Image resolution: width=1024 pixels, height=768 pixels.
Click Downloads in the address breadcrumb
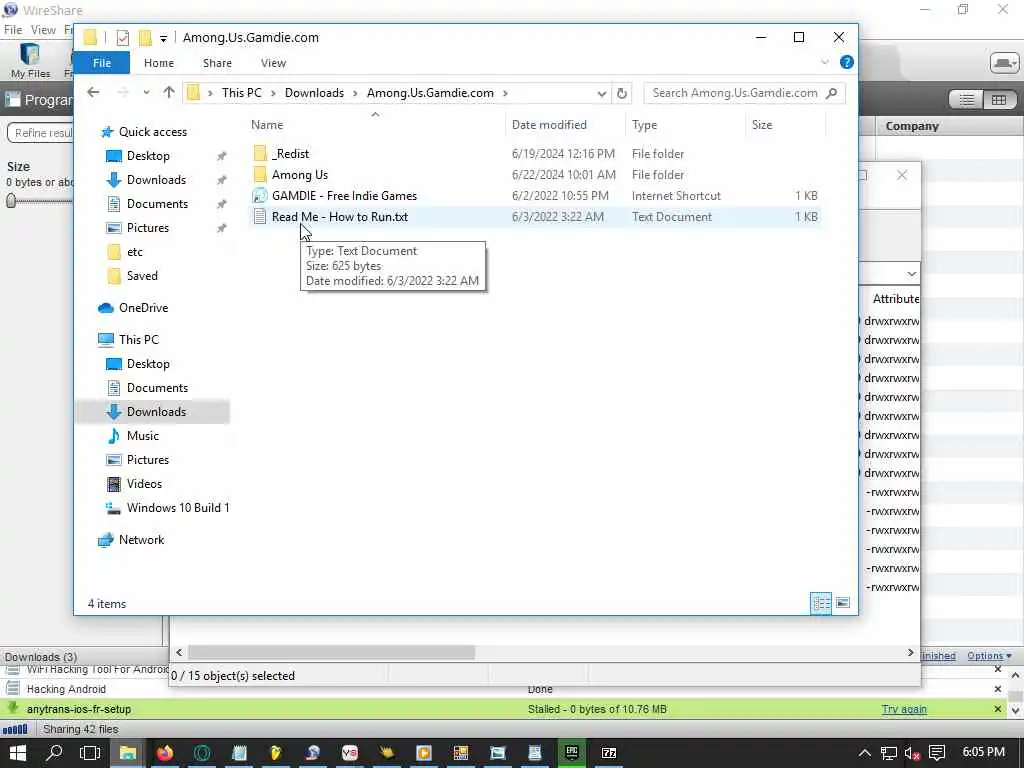[x=314, y=93]
